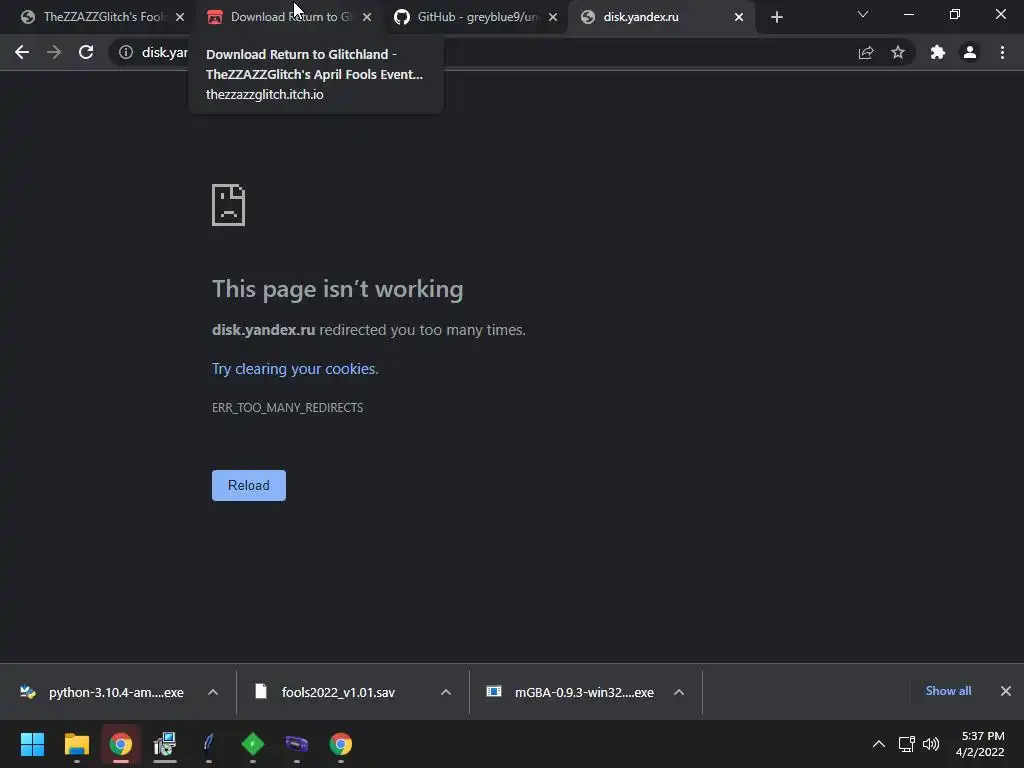Open the feather pen taskbar app
The width and height of the screenshot is (1024, 768).
(209, 744)
